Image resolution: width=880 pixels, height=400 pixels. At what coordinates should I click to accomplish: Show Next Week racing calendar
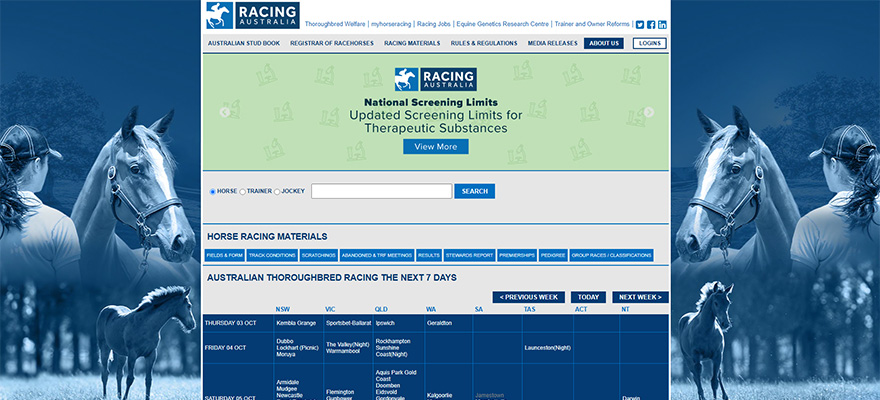point(641,297)
